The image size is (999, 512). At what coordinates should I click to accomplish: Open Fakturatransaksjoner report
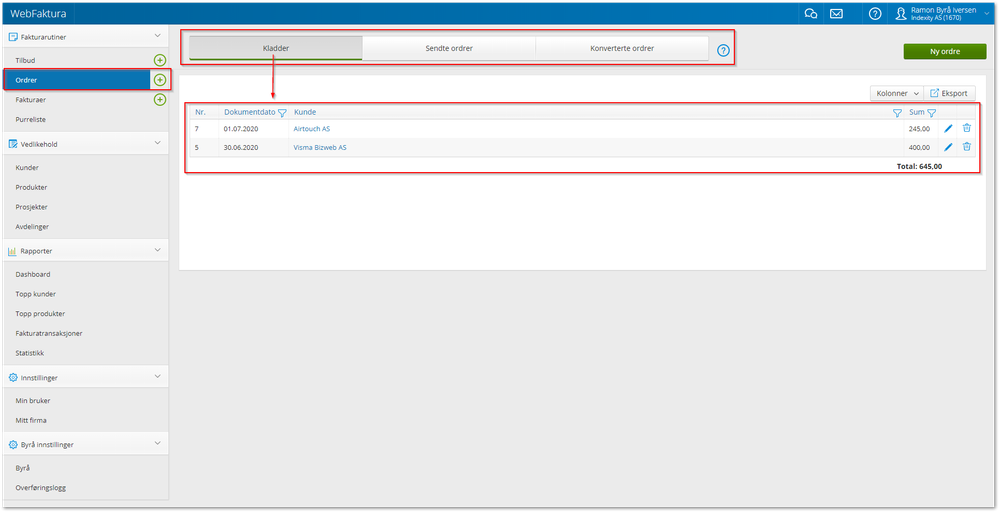(x=48, y=334)
